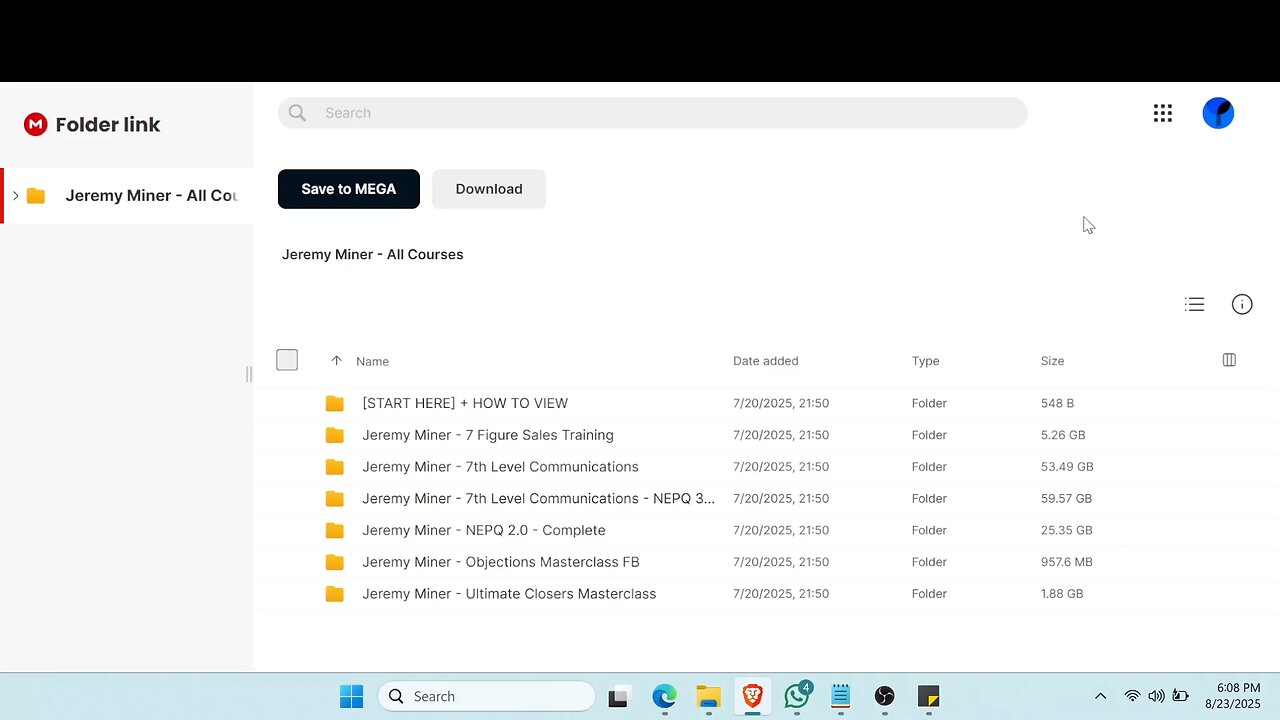1280x720 pixels.
Task: Open Task View from the taskbar
Action: 618,697
